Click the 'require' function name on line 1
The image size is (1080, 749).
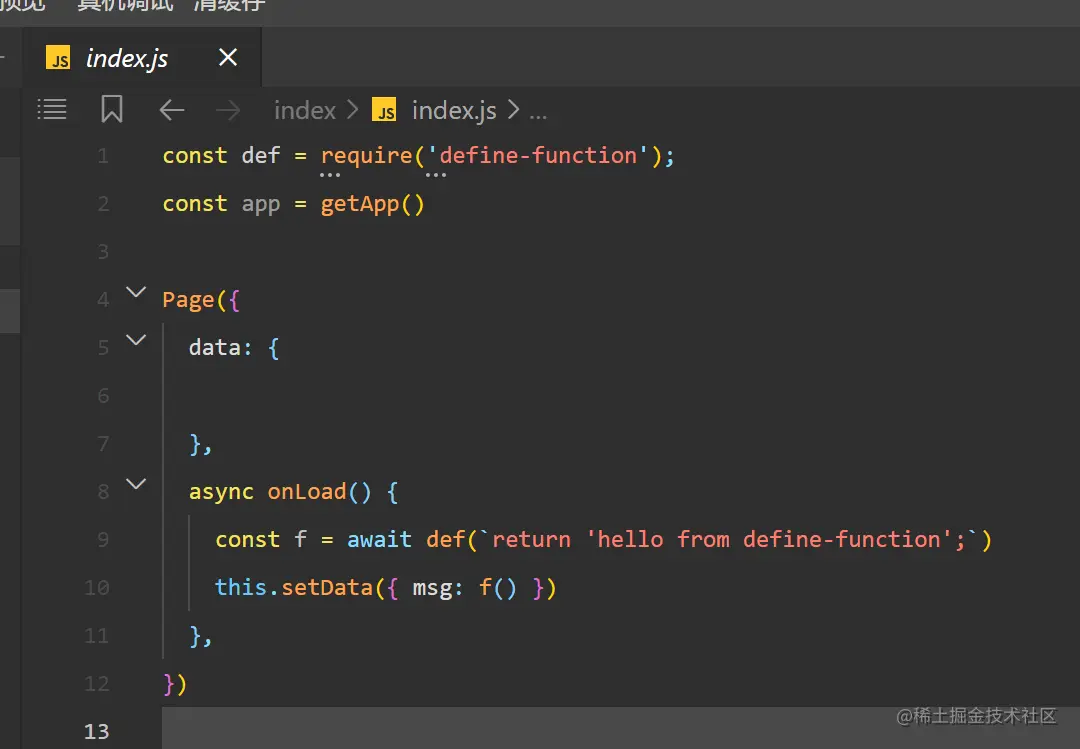tap(366, 156)
